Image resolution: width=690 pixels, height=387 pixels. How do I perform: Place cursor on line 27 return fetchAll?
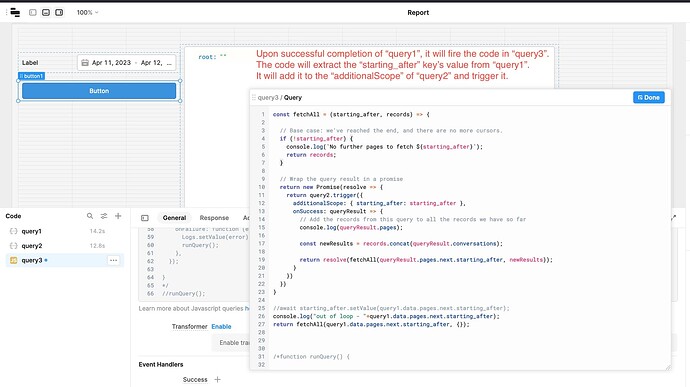click(371, 324)
